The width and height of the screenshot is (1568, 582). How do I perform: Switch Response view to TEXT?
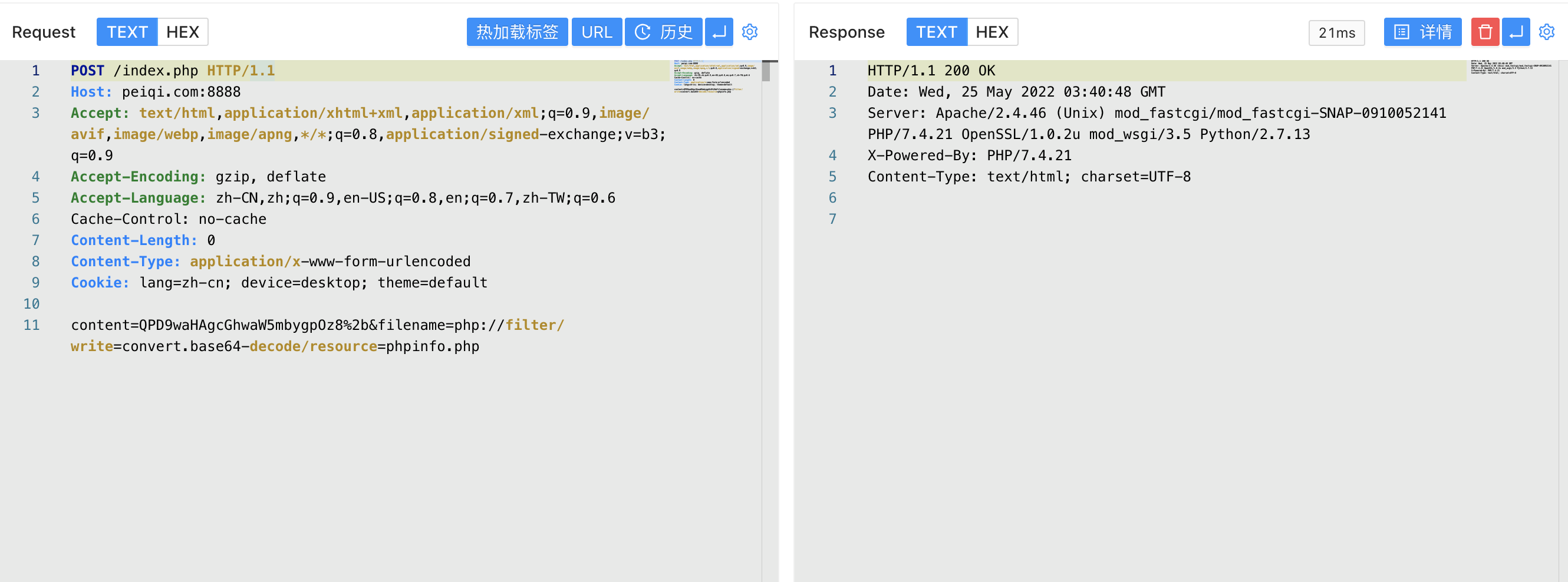(936, 32)
